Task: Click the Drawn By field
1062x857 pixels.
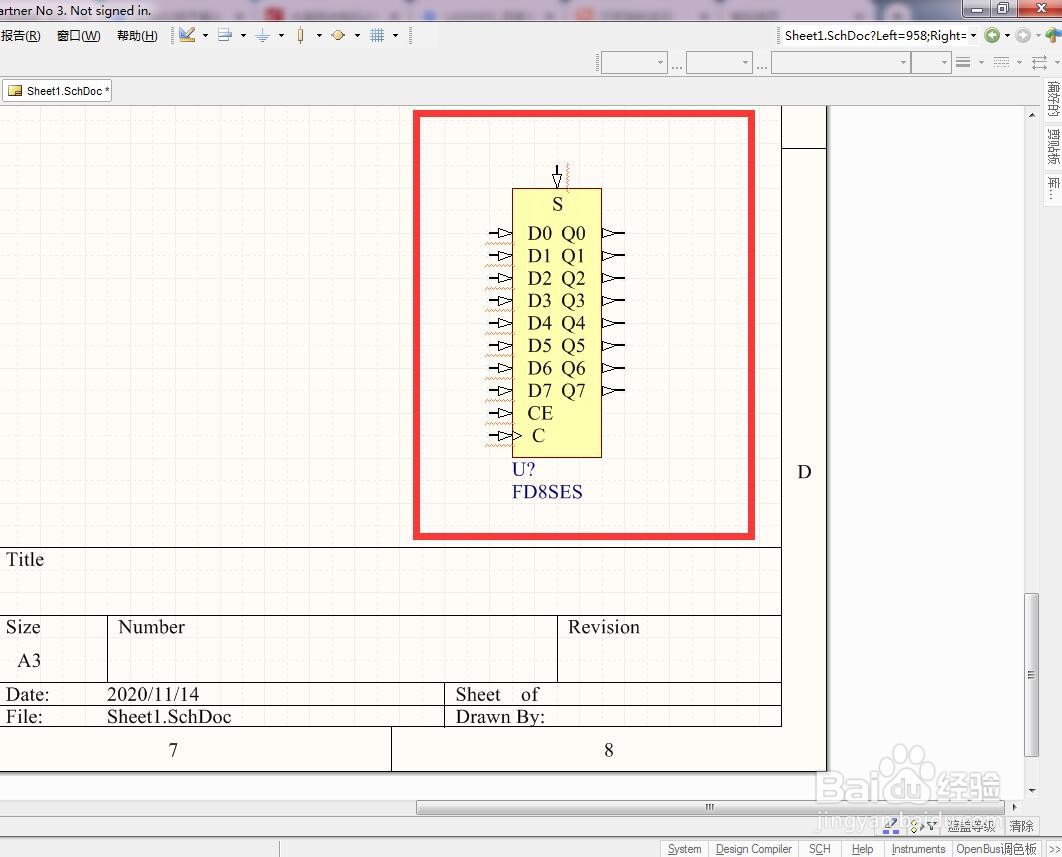Action: click(501, 717)
